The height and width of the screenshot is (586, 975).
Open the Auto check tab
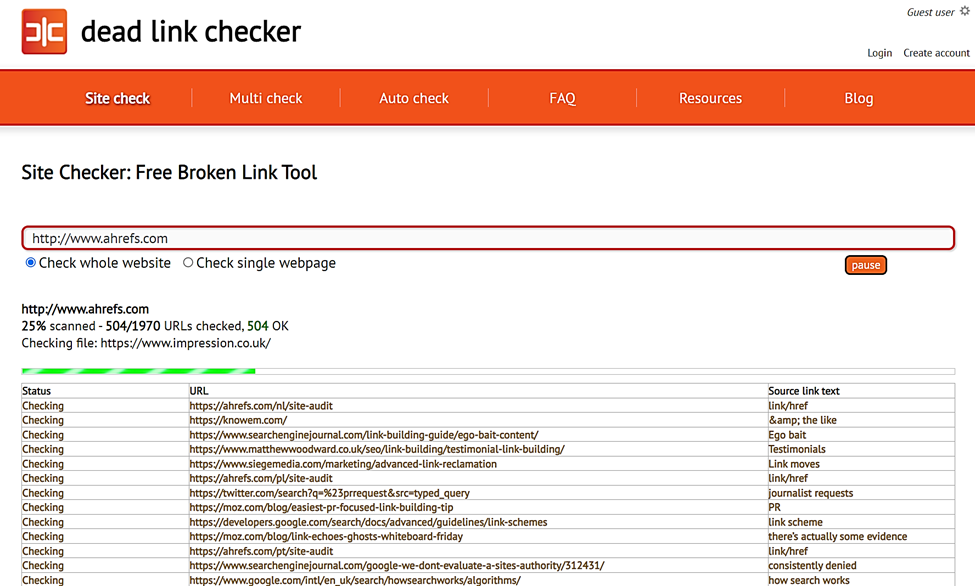(414, 98)
